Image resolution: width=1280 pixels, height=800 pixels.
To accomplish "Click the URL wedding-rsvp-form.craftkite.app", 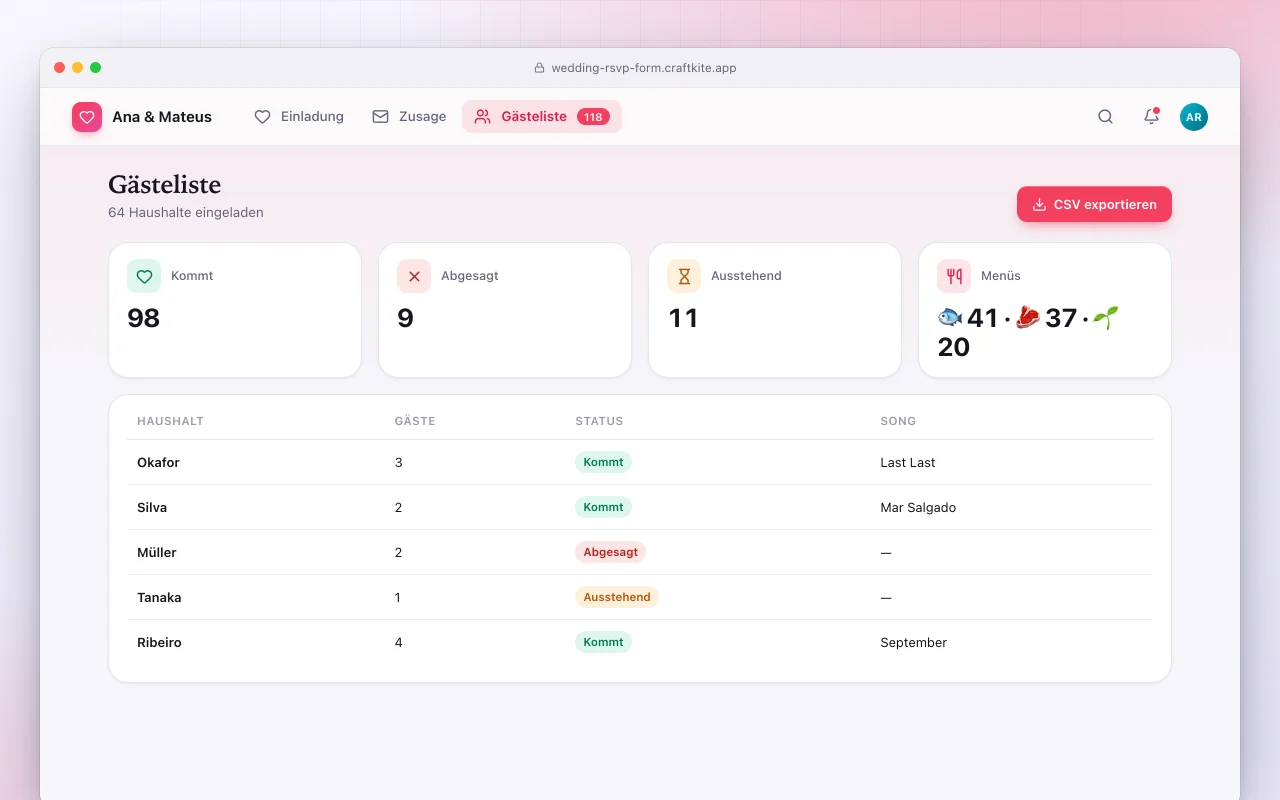I will pyautogui.click(x=644, y=68).
